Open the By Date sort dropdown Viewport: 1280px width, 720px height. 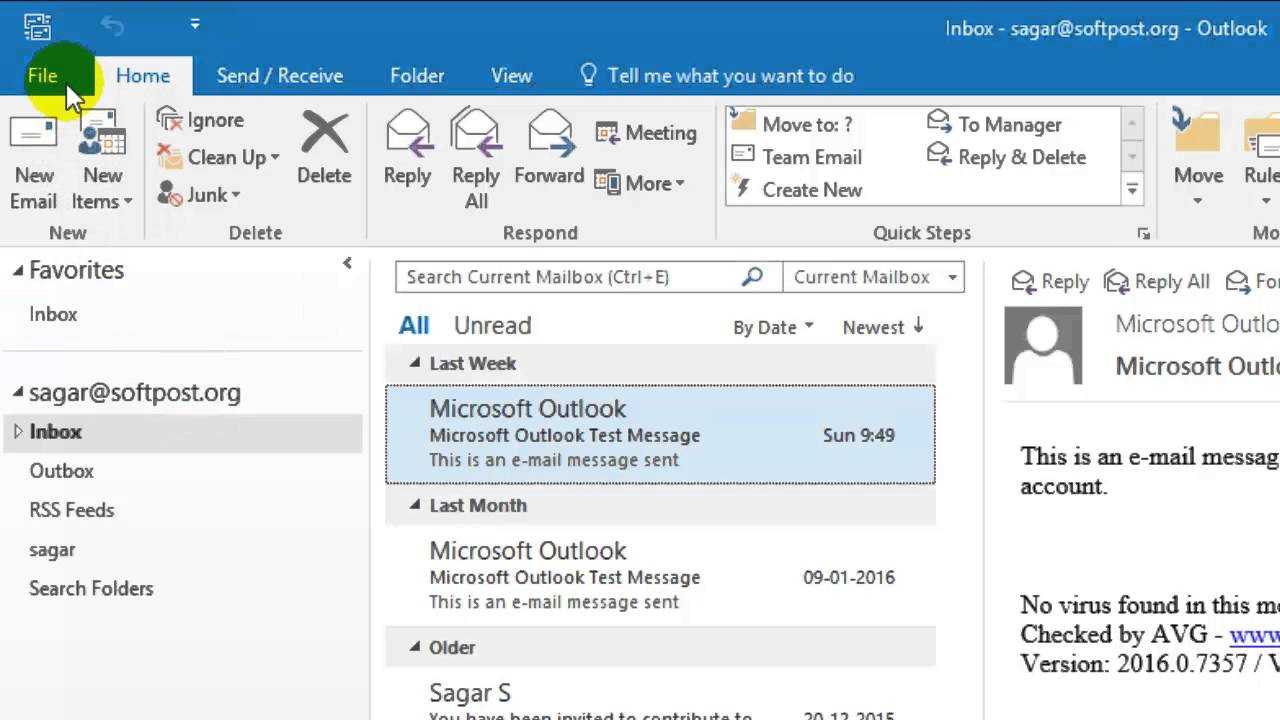pyautogui.click(x=773, y=327)
